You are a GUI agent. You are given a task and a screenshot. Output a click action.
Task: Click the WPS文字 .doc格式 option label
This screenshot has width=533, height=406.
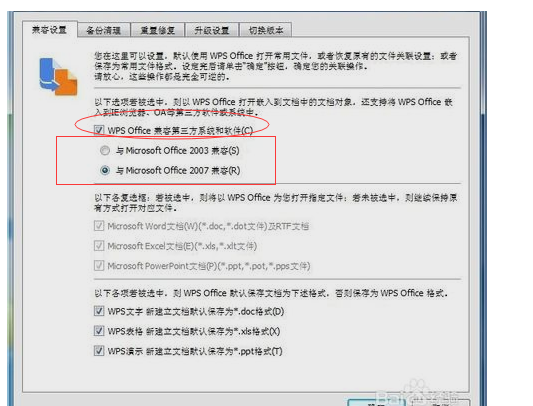pyautogui.click(x=196, y=311)
